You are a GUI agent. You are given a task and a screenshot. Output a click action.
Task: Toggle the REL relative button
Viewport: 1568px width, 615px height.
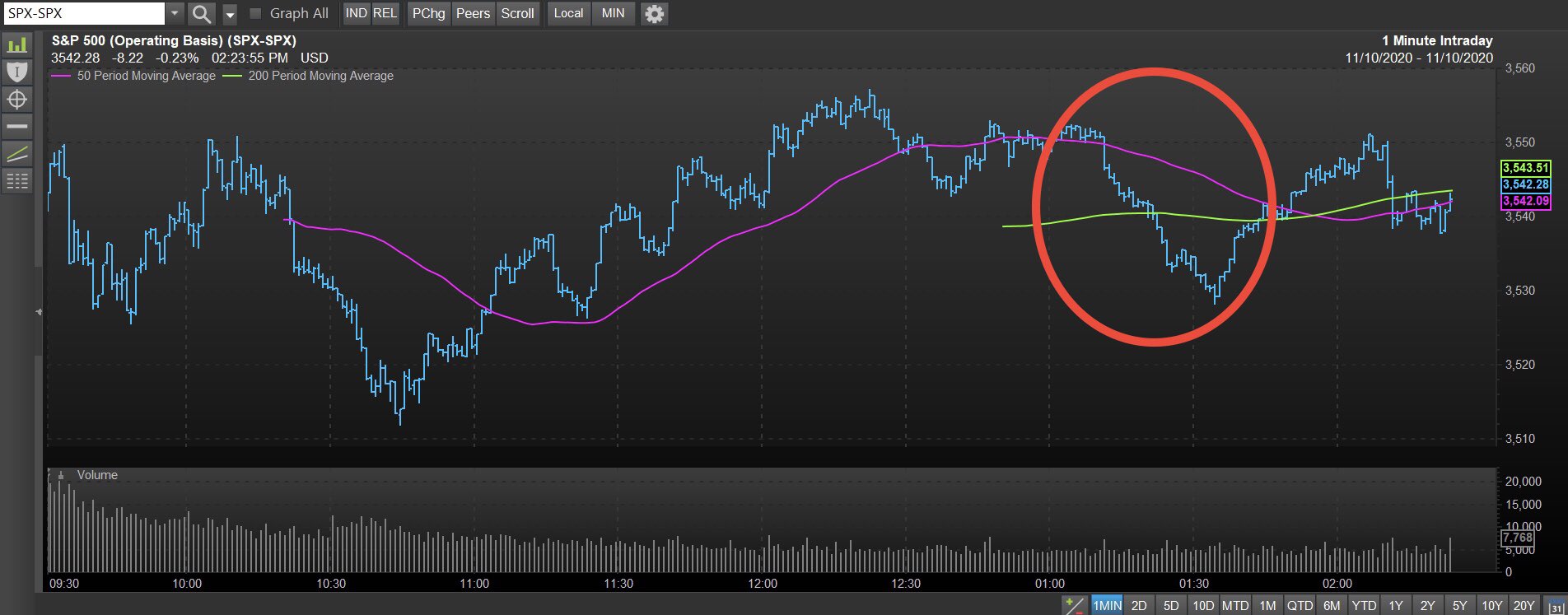click(385, 13)
